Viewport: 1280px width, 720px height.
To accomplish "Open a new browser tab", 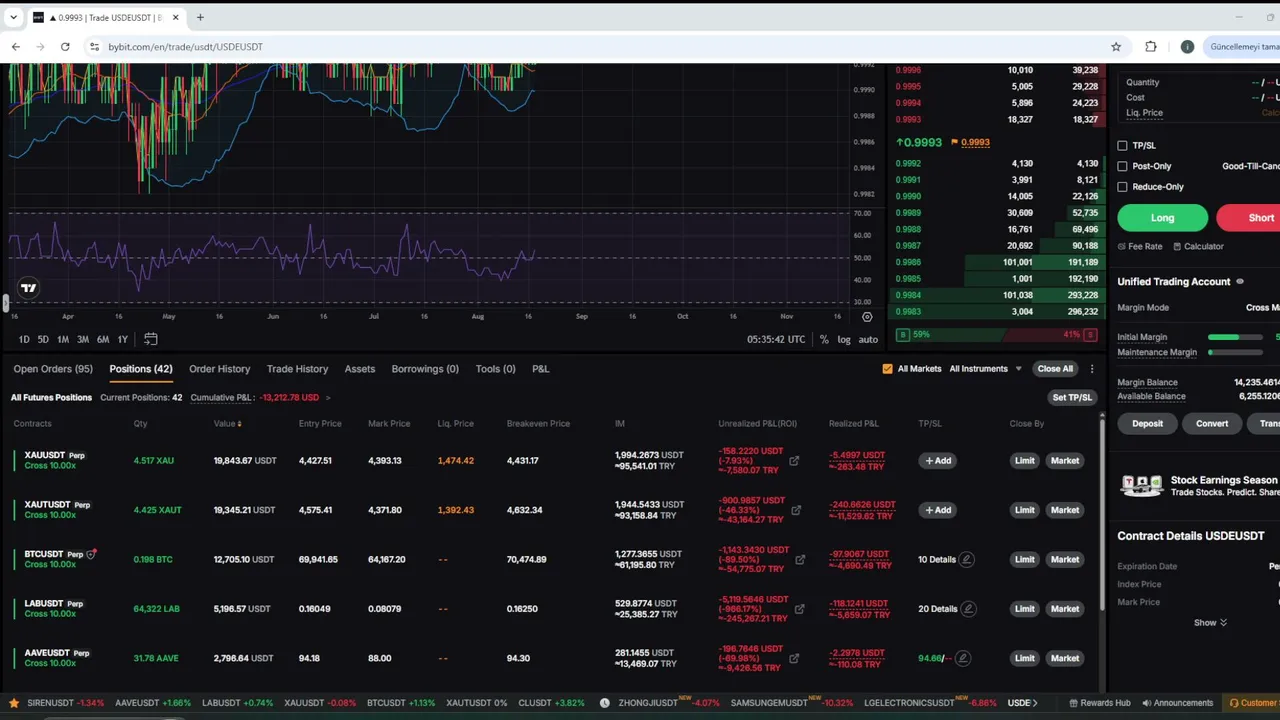I will (x=200, y=17).
